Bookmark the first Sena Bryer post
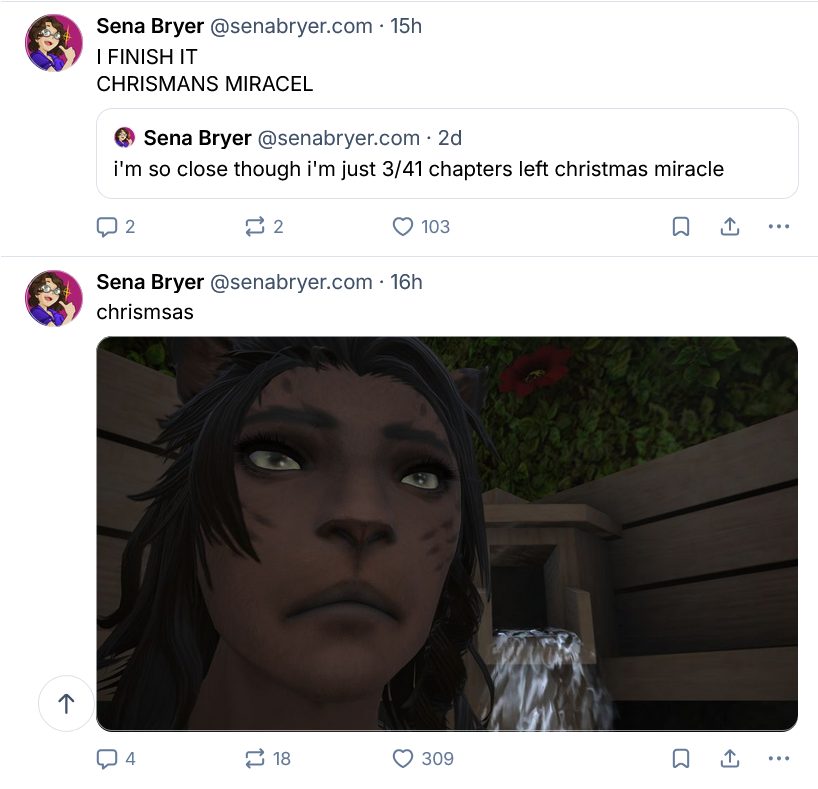The height and width of the screenshot is (789, 818). [x=681, y=226]
